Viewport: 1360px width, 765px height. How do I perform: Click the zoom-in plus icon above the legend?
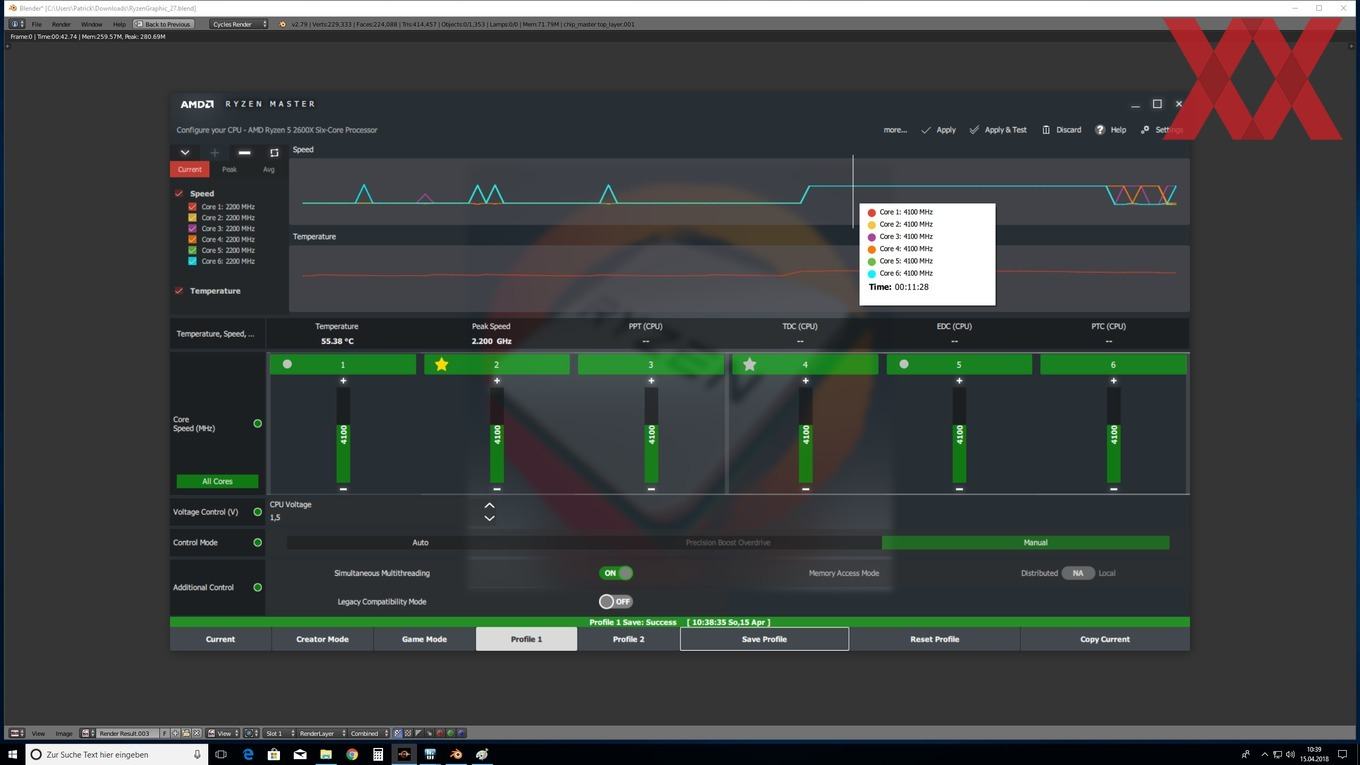(x=214, y=153)
